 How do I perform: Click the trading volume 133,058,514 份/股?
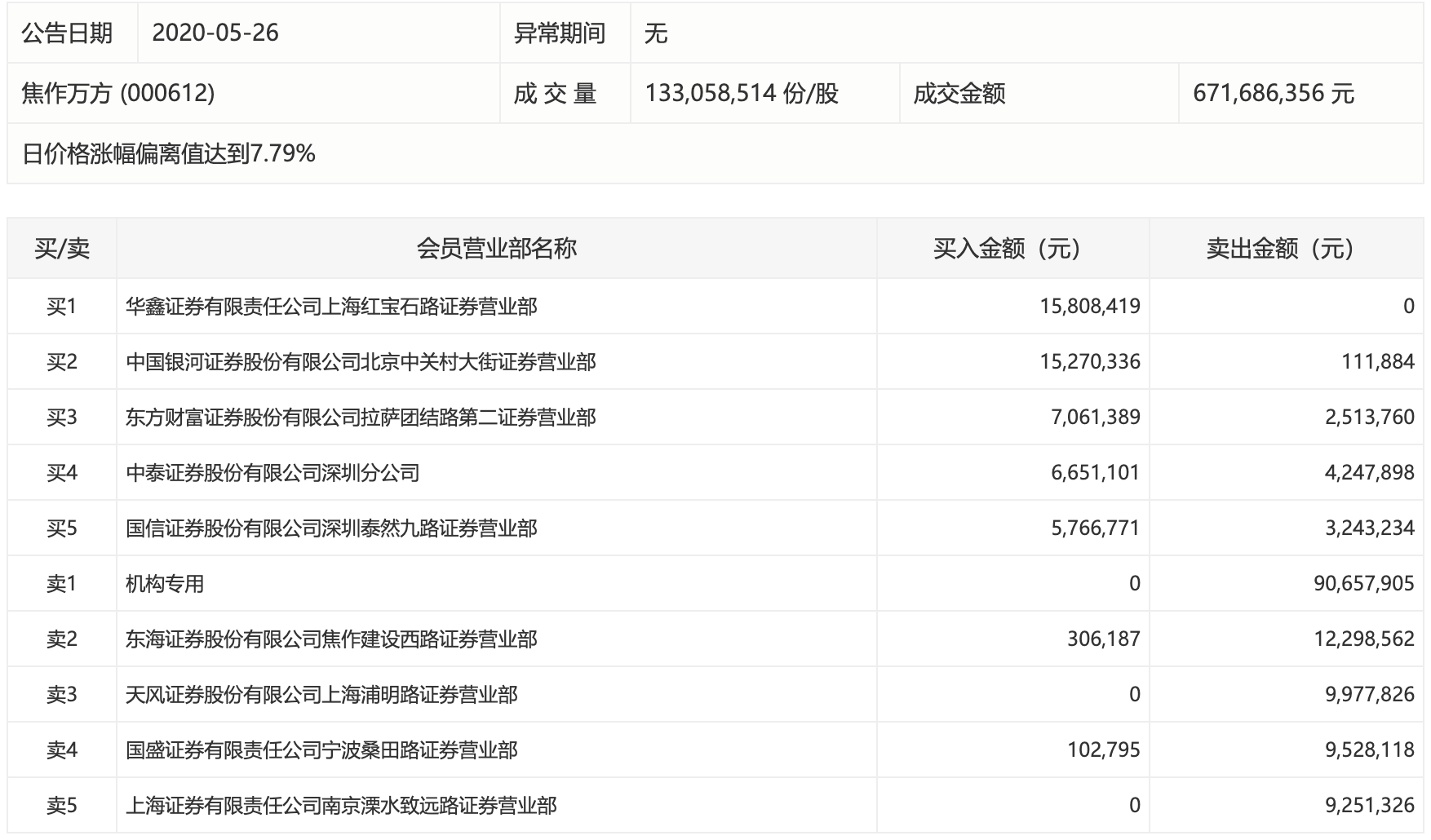point(742,94)
